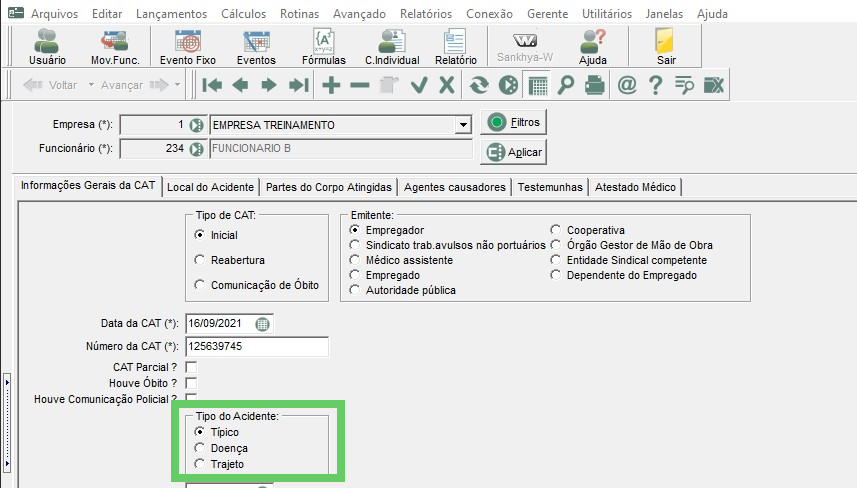857x488 pixels.
Task: Click the Sair exit icon
Action: [x=666, y=47]
